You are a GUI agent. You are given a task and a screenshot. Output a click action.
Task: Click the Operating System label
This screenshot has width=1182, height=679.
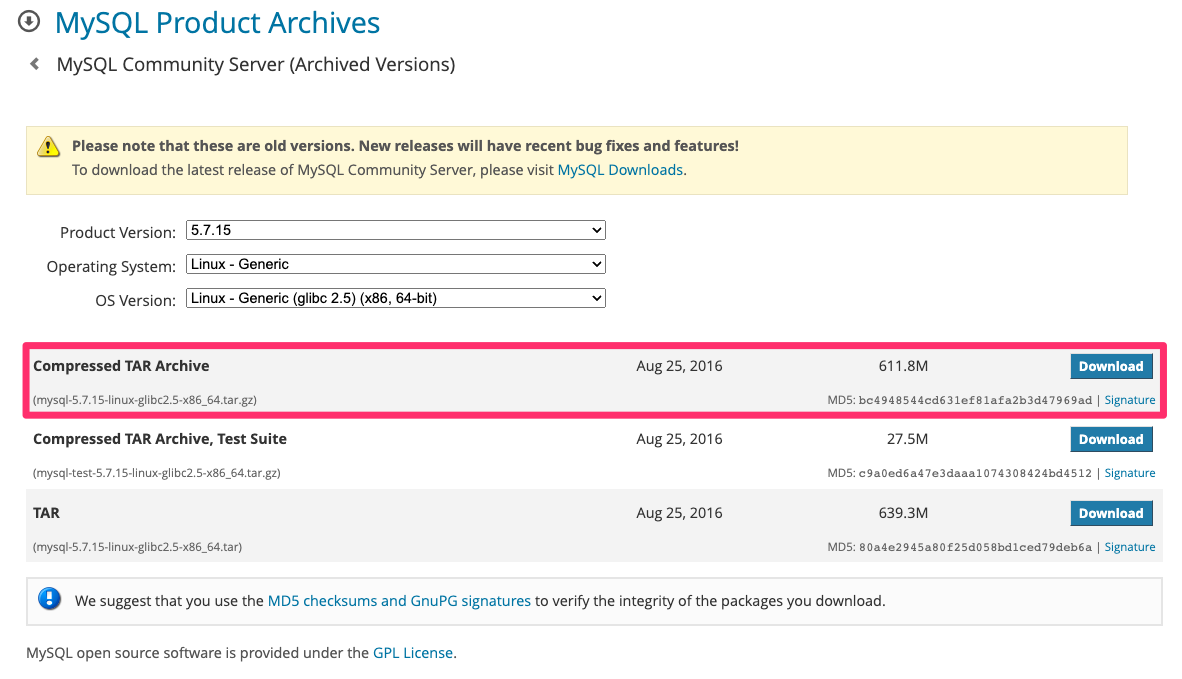pos(111,266)
